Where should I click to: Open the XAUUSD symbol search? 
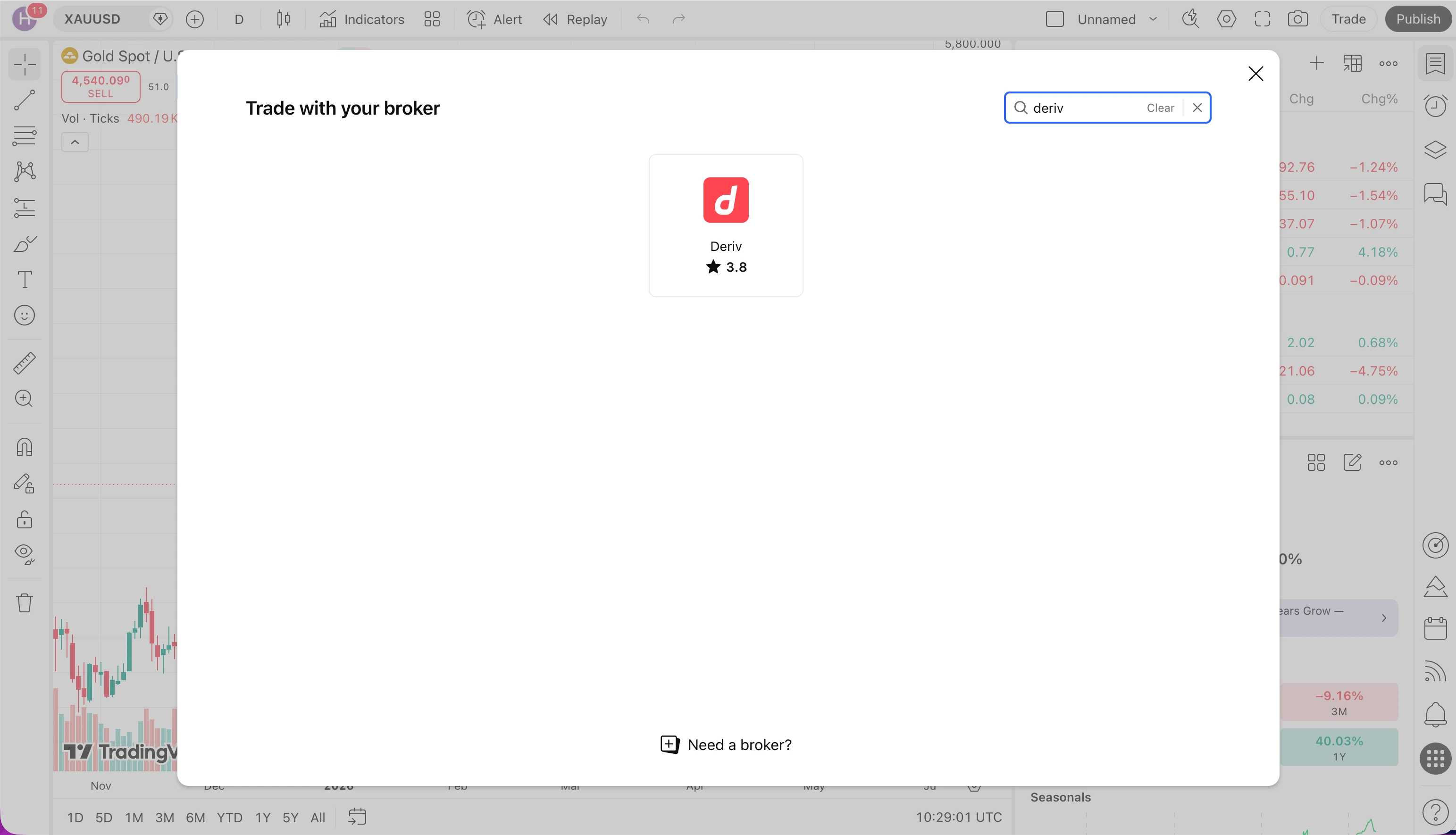coord(93,19)
